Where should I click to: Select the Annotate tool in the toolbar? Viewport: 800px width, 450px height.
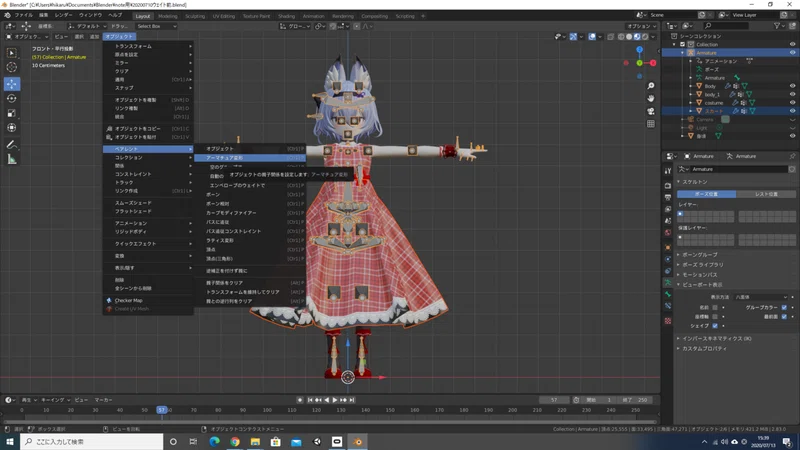tap(12, 145)
